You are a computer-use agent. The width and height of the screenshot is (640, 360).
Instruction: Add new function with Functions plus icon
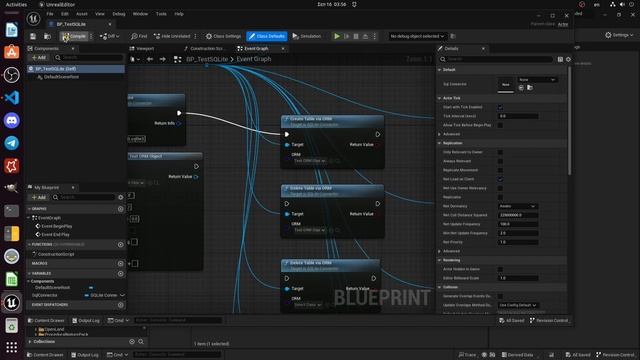point(120,244)
